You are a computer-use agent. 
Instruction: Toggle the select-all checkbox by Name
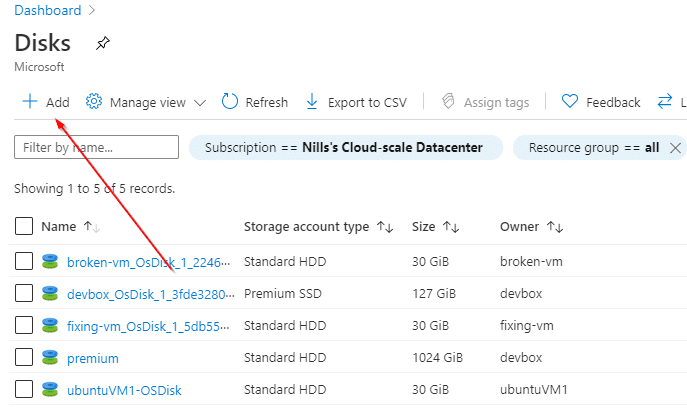point(24,226)
